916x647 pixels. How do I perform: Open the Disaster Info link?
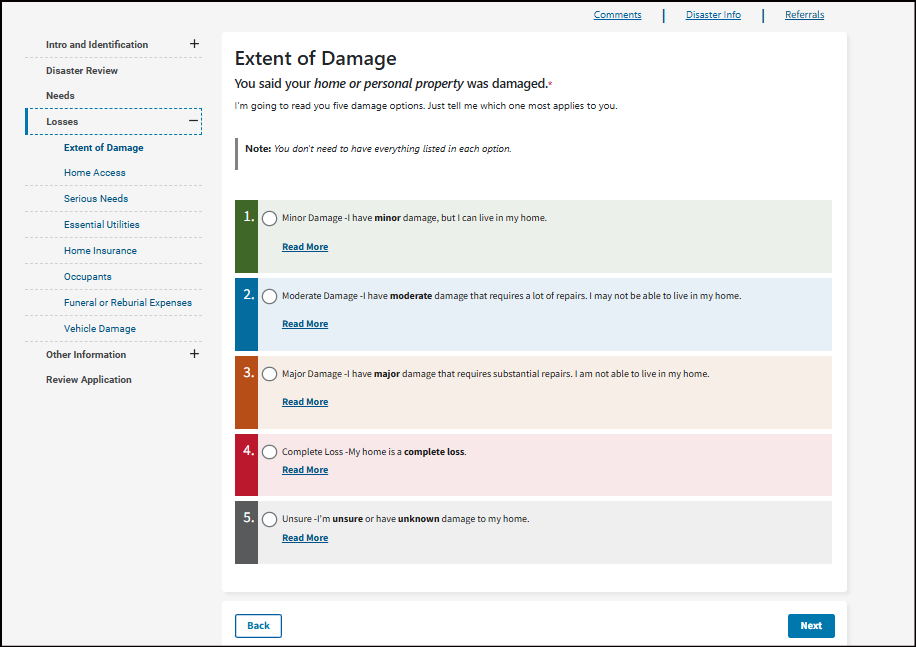click(x=713, y=15)
